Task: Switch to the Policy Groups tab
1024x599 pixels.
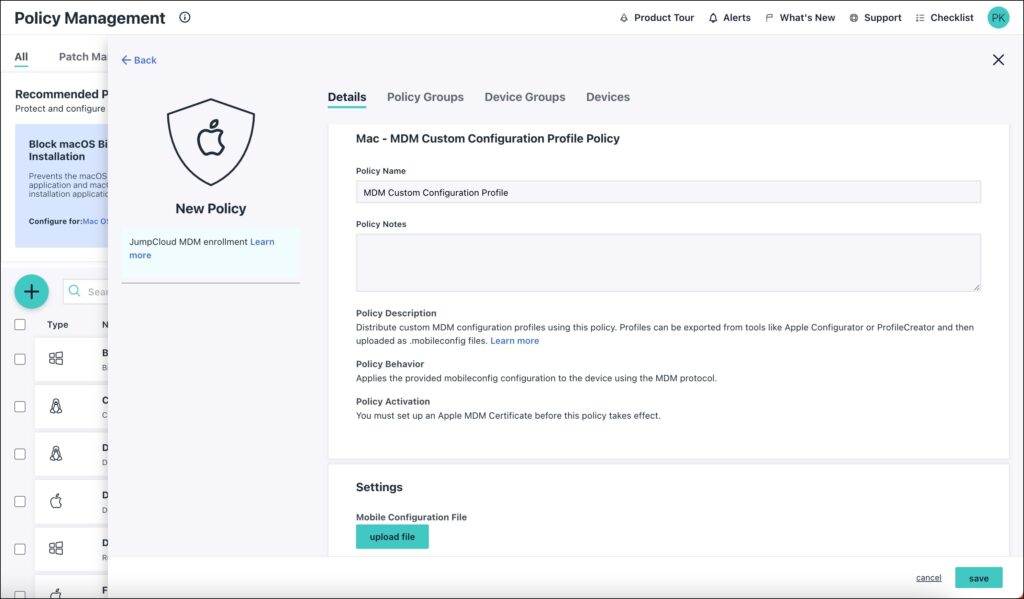Action: [425, 97]
